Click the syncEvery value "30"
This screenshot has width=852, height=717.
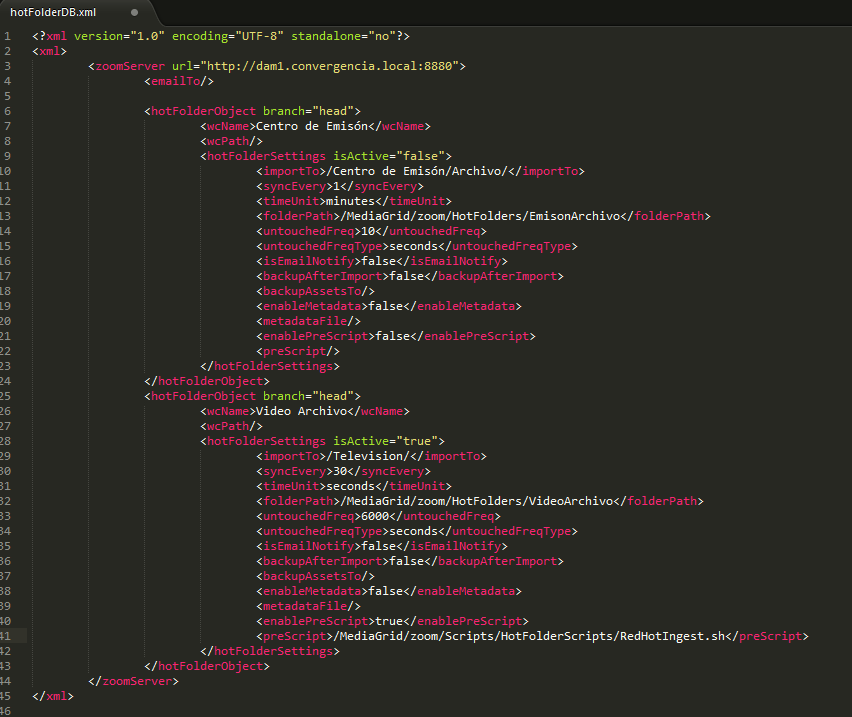point(340,471)
